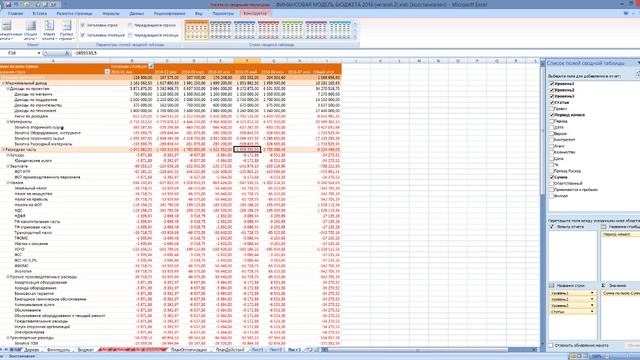Collapse the Маржинальный доход group
Viewport: 640px width, 360px height.
(4, 83)
